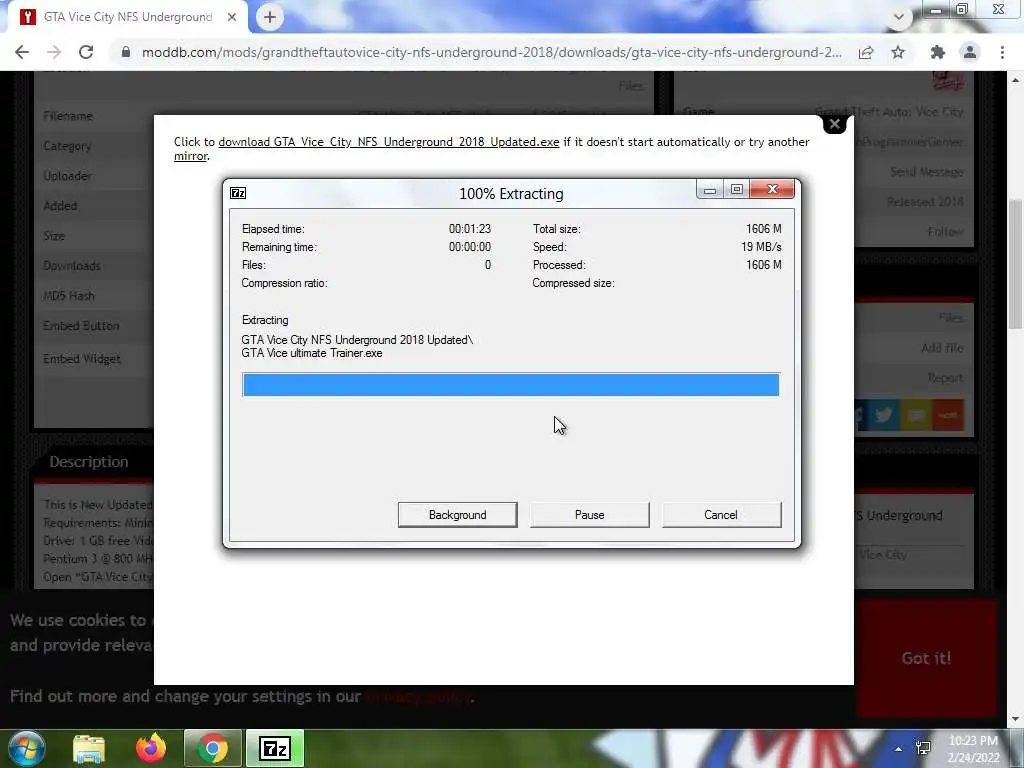Click the Background button in 7-Zip dialog
Screen dimensions: 1024x768
[457, 515]
